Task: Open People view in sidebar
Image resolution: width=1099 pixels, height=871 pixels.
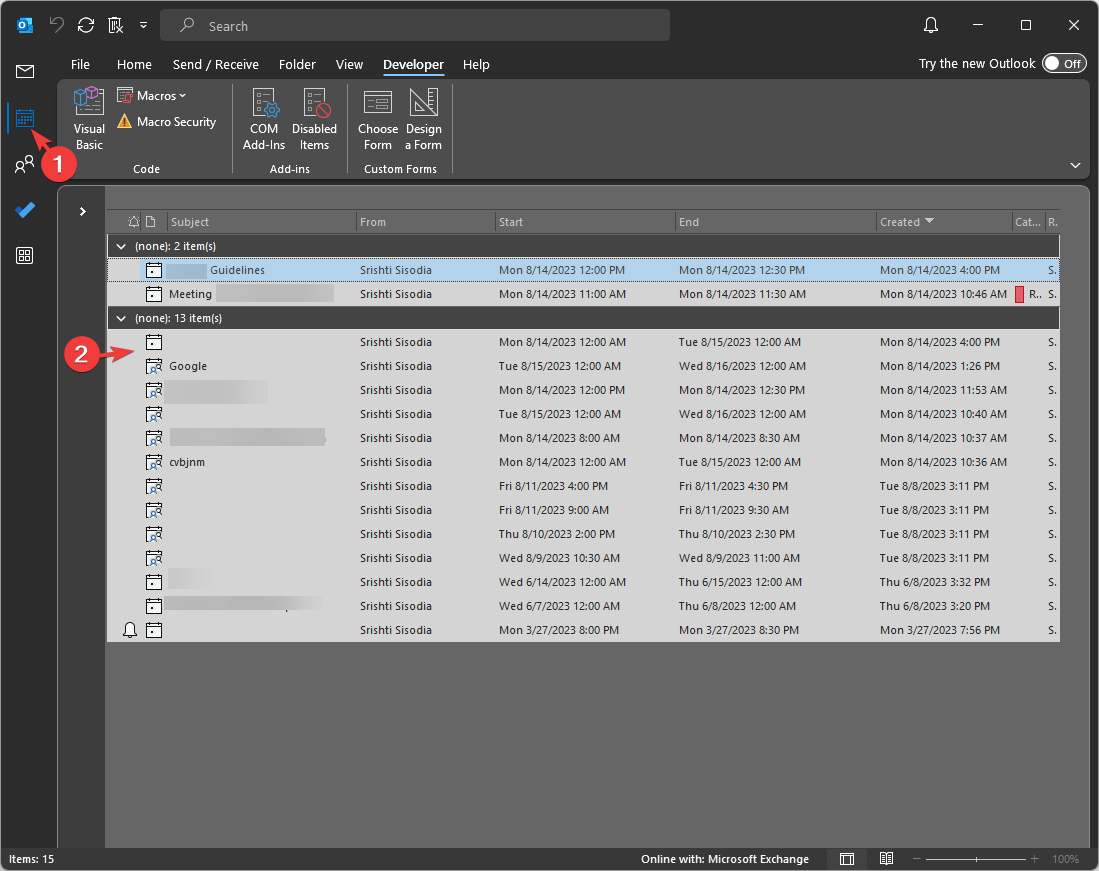Action: point(25,165)
